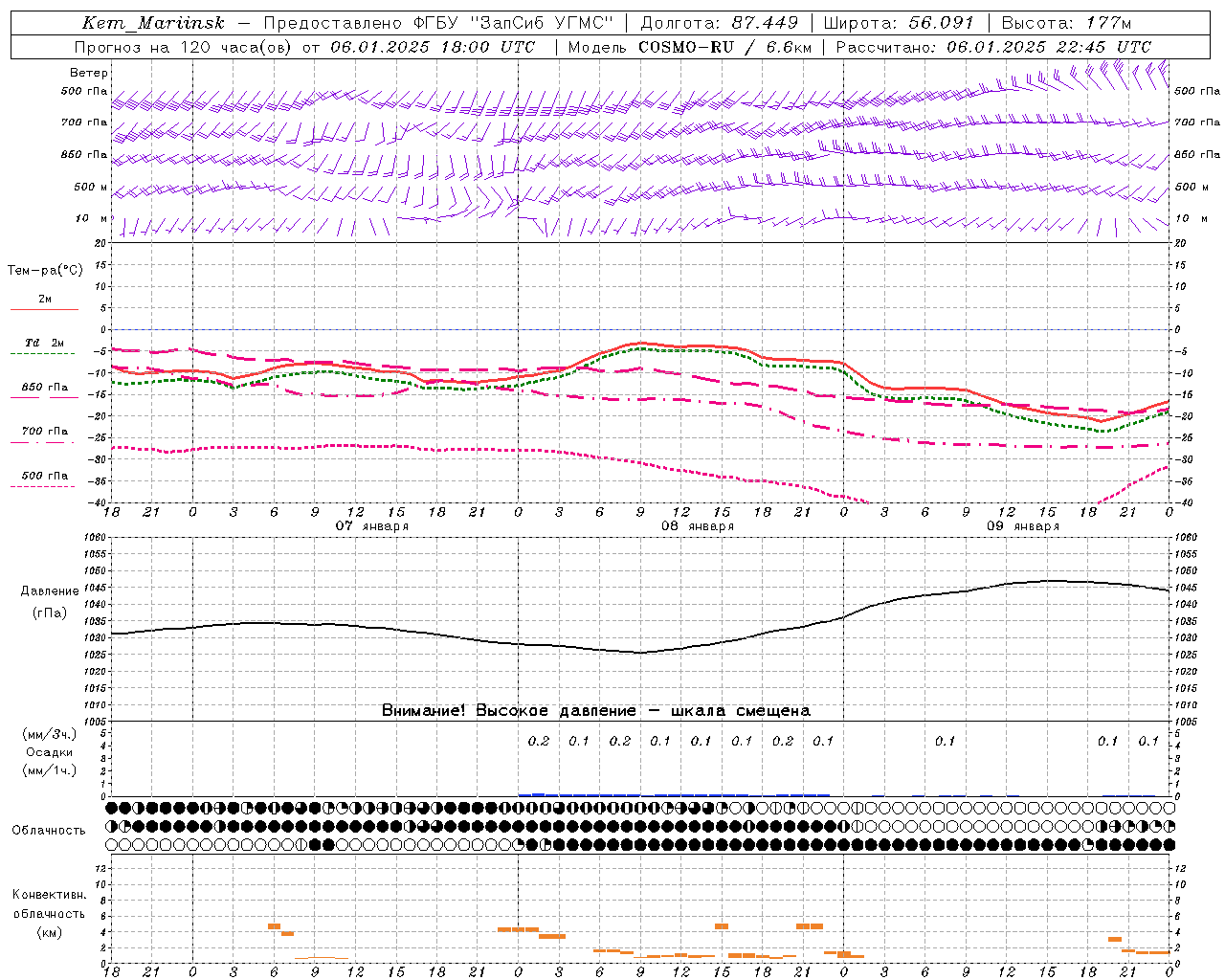Click the Ветер panel label
1225x980 pixels.
(89, 73)
